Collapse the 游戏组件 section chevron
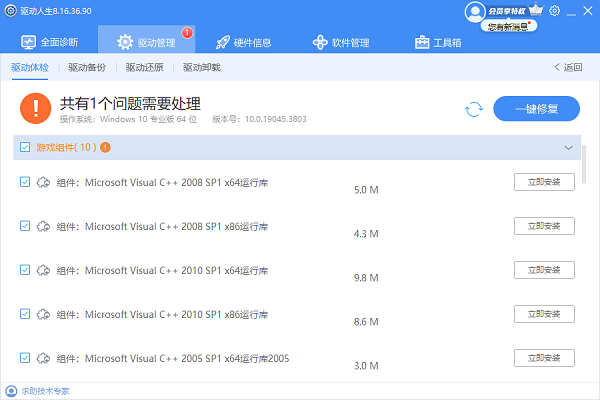 click(x=569, y=148)
